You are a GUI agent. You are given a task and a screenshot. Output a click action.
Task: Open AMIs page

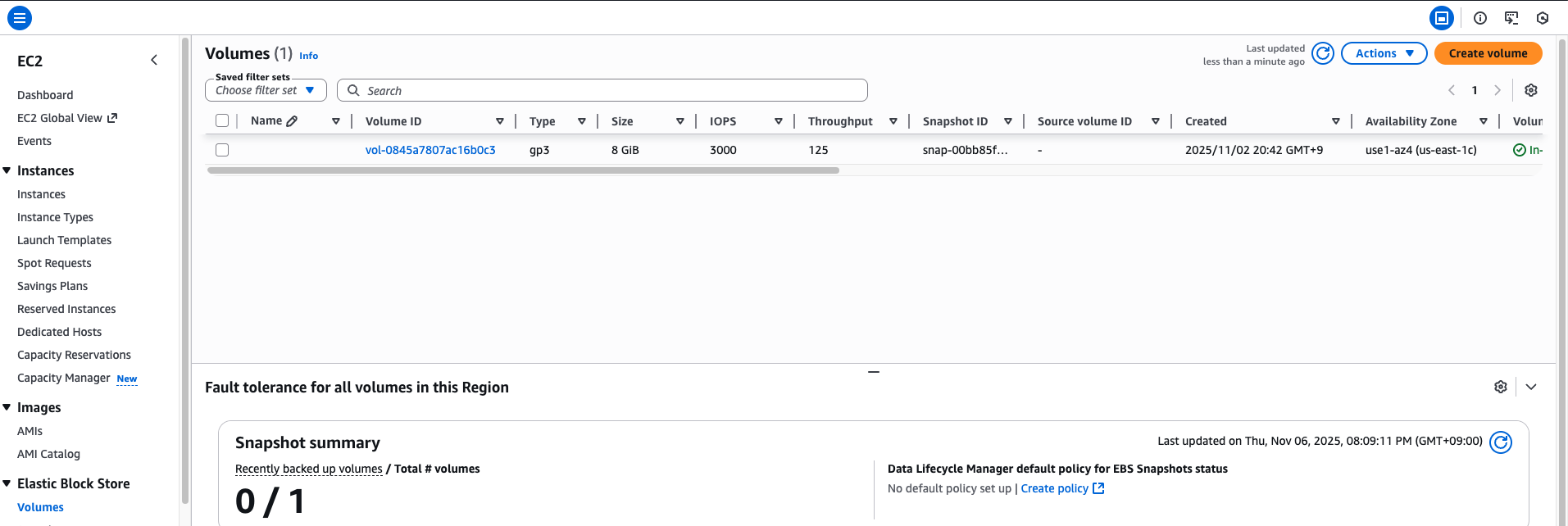coord(30,431)
